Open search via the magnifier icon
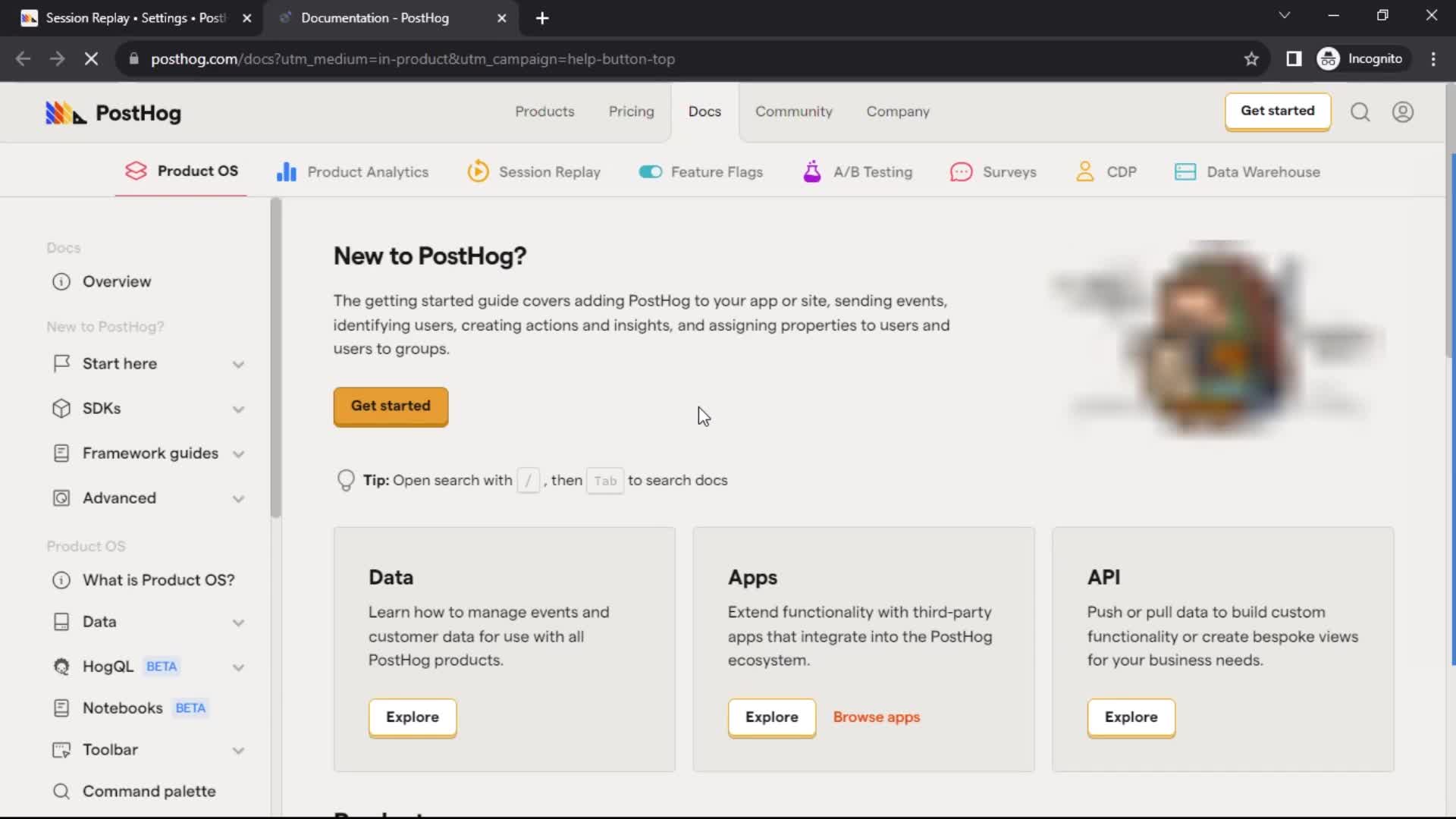The width and height of the screenshot is (1456, 819). 1360,112
